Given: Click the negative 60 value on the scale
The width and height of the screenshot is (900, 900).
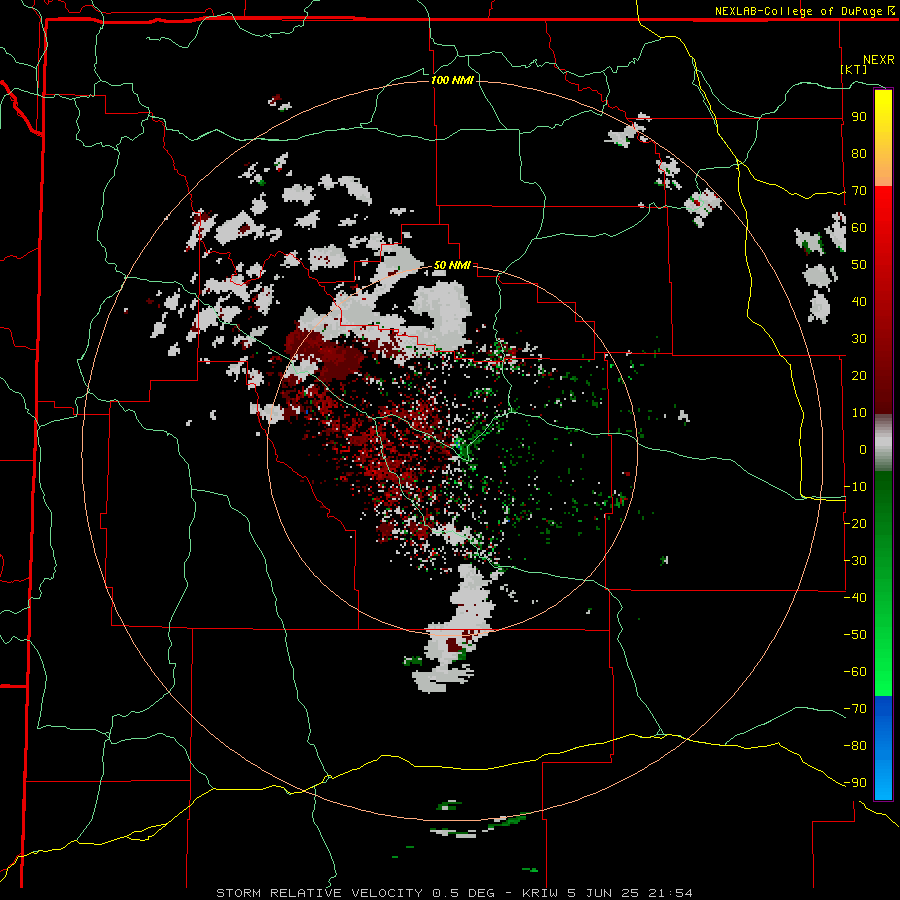Looking at the screenshot, I should click(855, 672).
